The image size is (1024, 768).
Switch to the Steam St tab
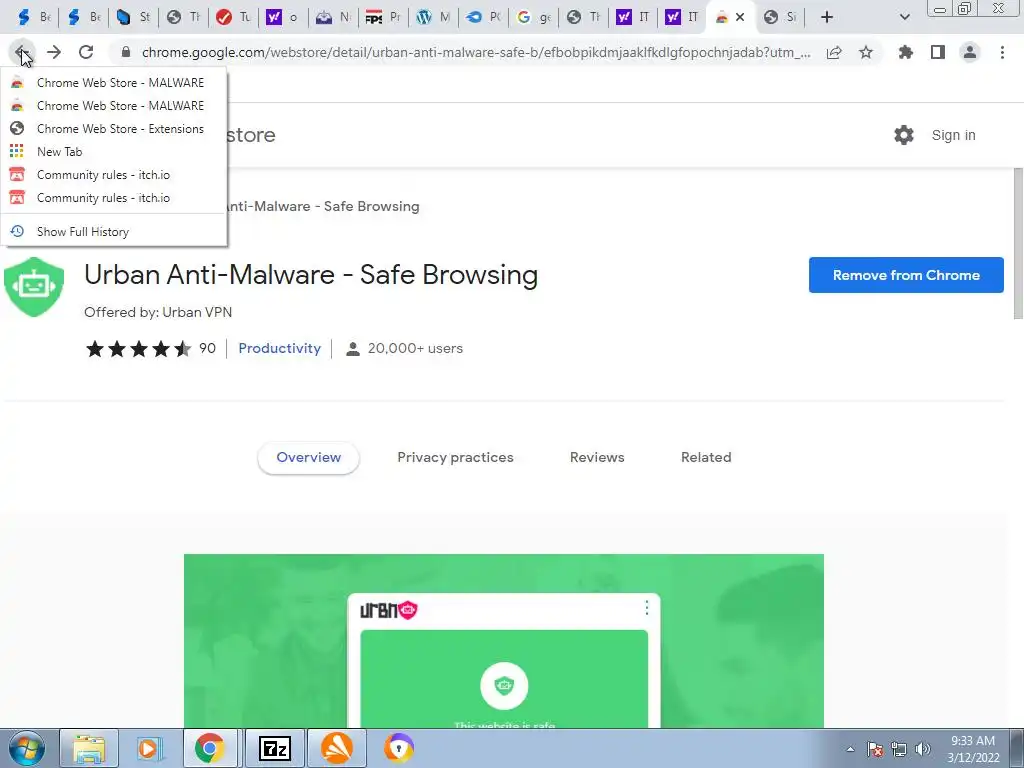point(134,18)
